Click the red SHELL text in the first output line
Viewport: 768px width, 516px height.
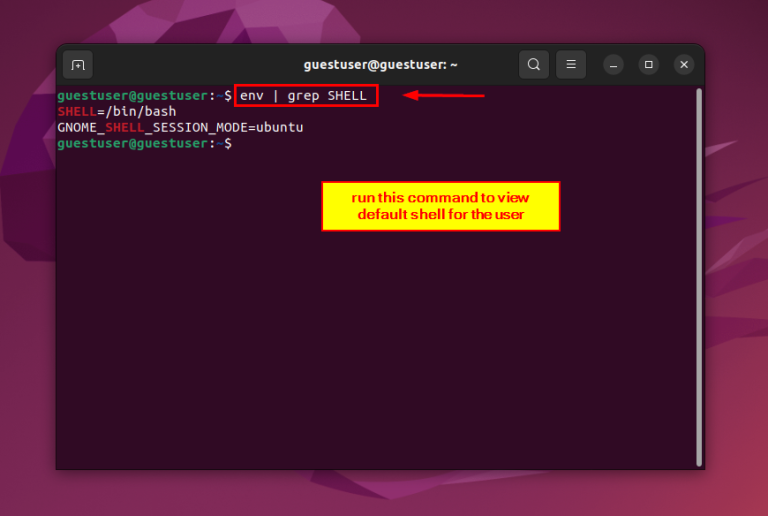pos(77,112)
